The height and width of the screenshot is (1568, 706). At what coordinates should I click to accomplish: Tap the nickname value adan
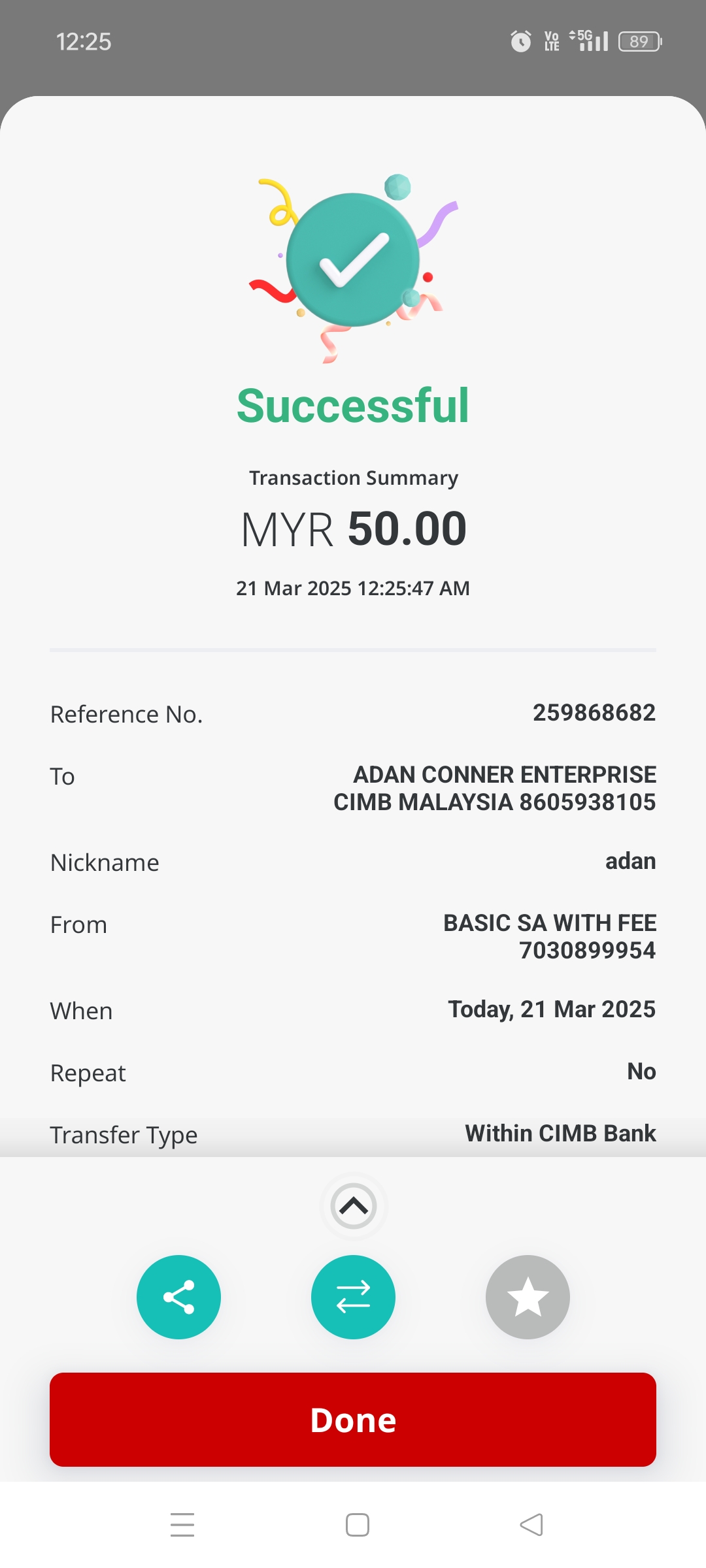click(x=630, y=862)
